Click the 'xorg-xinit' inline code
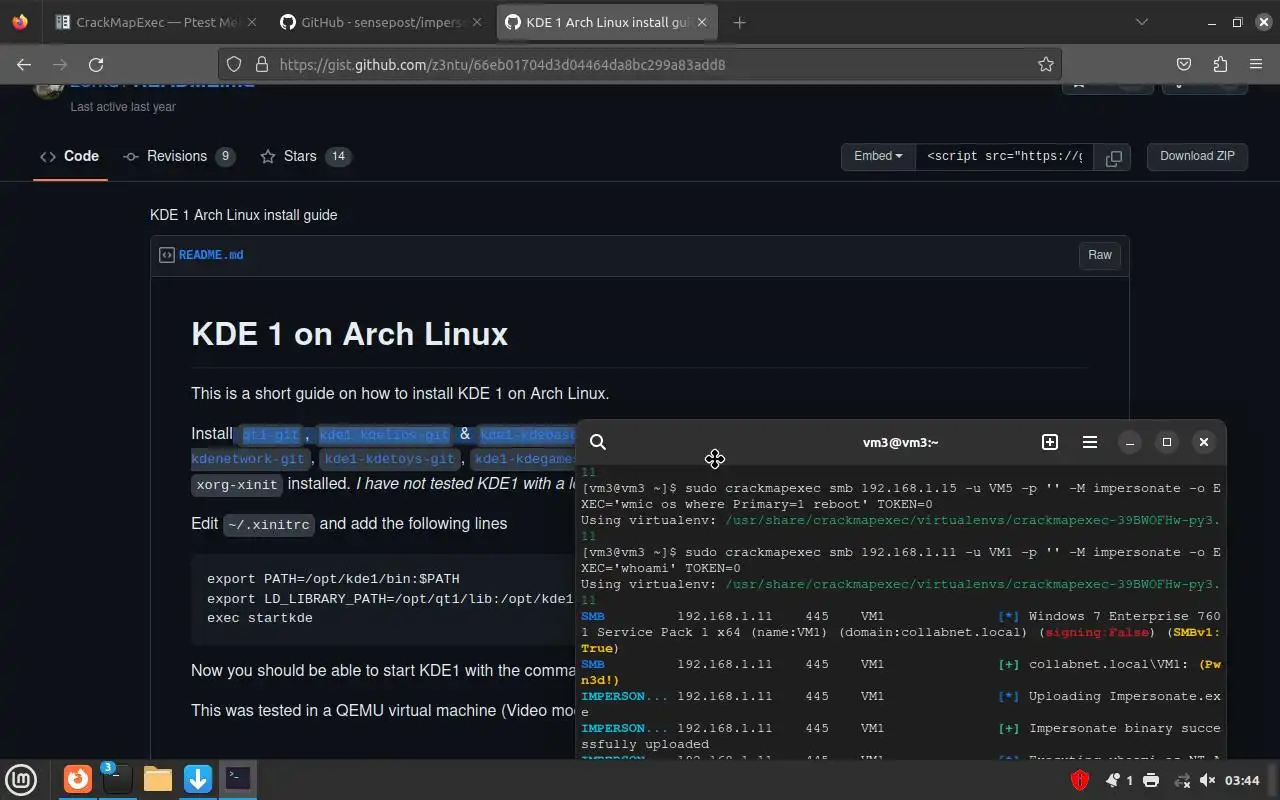This screenshot has width=1280, height=800. [237, 484]
